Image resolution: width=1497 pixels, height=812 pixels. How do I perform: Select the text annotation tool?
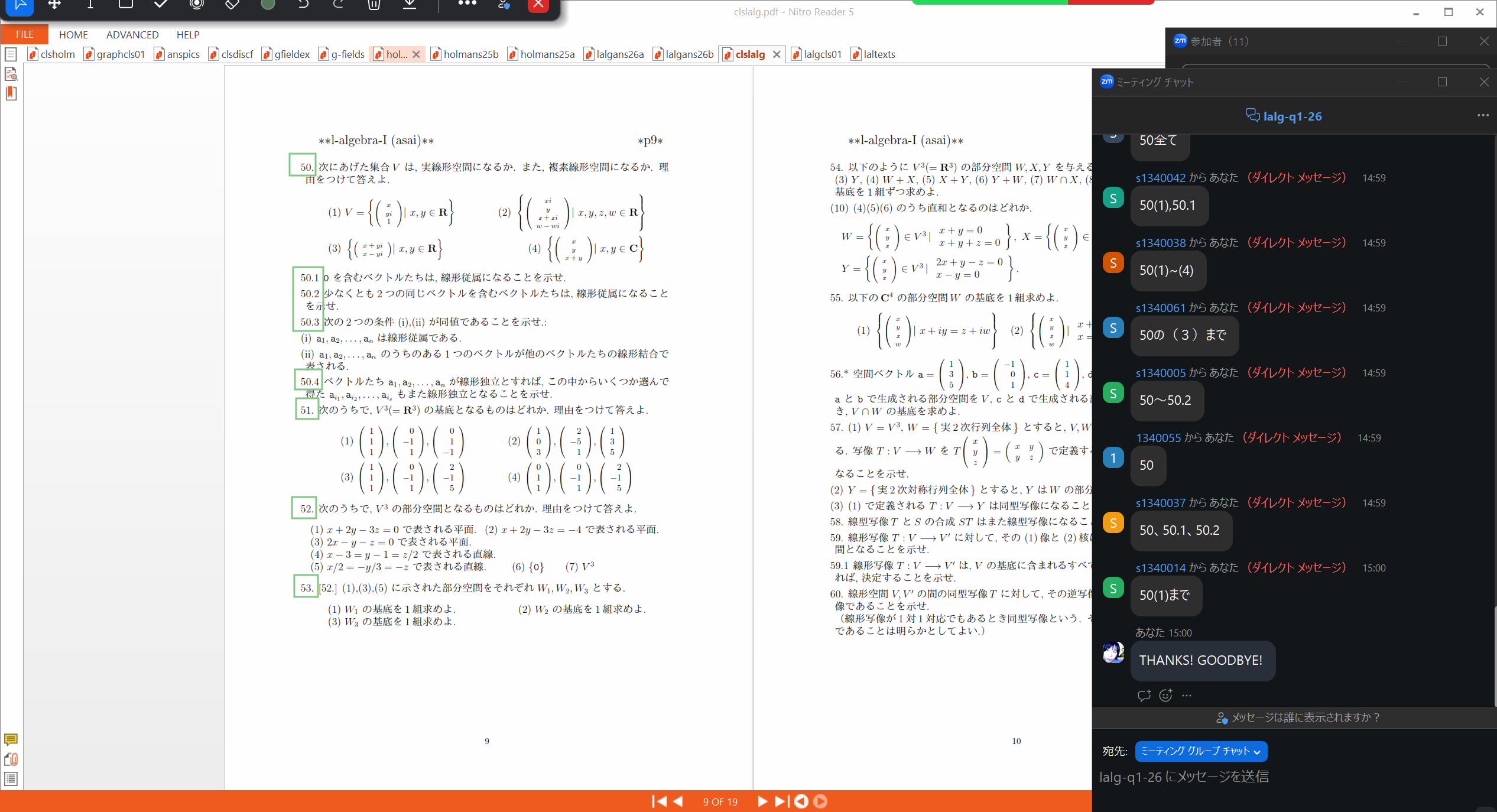[x=90, y=5]
